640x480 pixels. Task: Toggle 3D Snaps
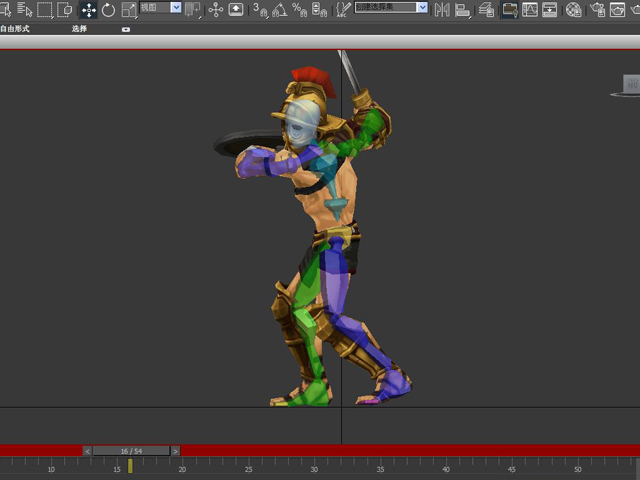(x=260, y=10)
